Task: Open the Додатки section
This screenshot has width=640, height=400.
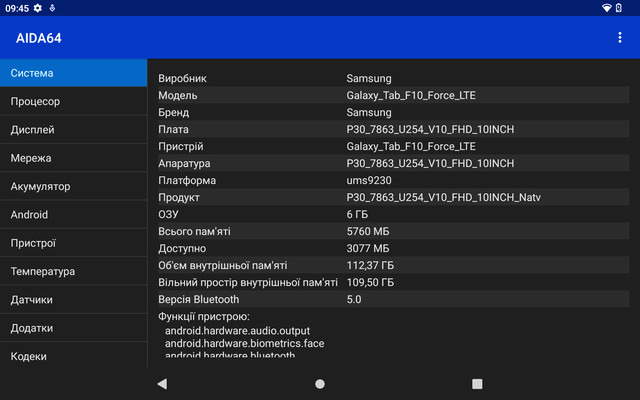Action: 73,328
